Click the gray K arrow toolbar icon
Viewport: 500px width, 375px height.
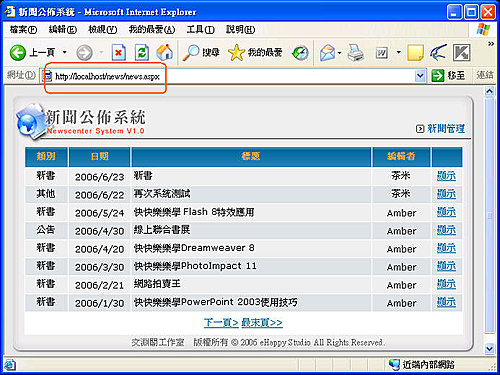pos(462,52)
